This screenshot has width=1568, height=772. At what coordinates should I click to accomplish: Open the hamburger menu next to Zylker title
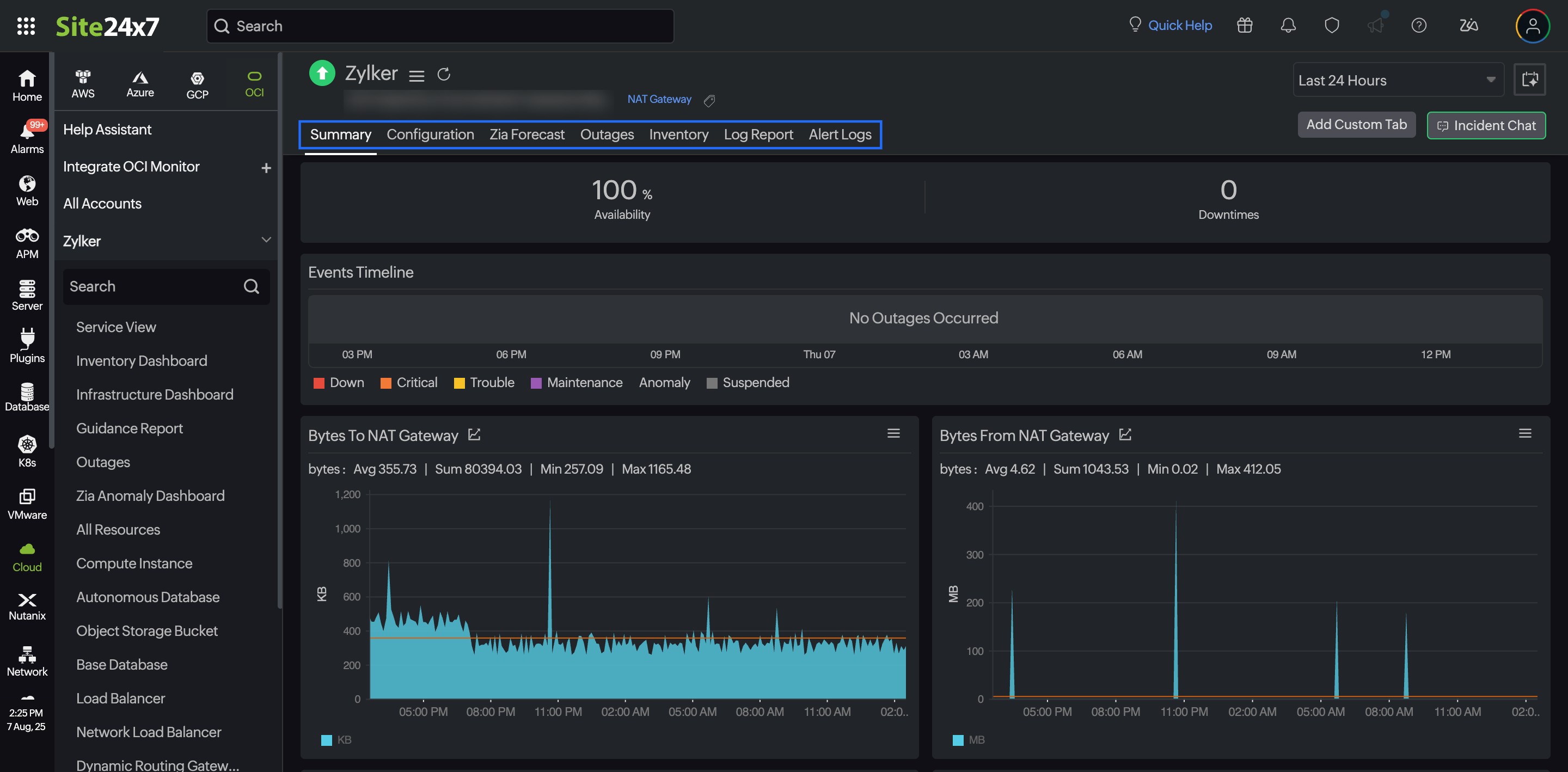(x=416, y=76)
